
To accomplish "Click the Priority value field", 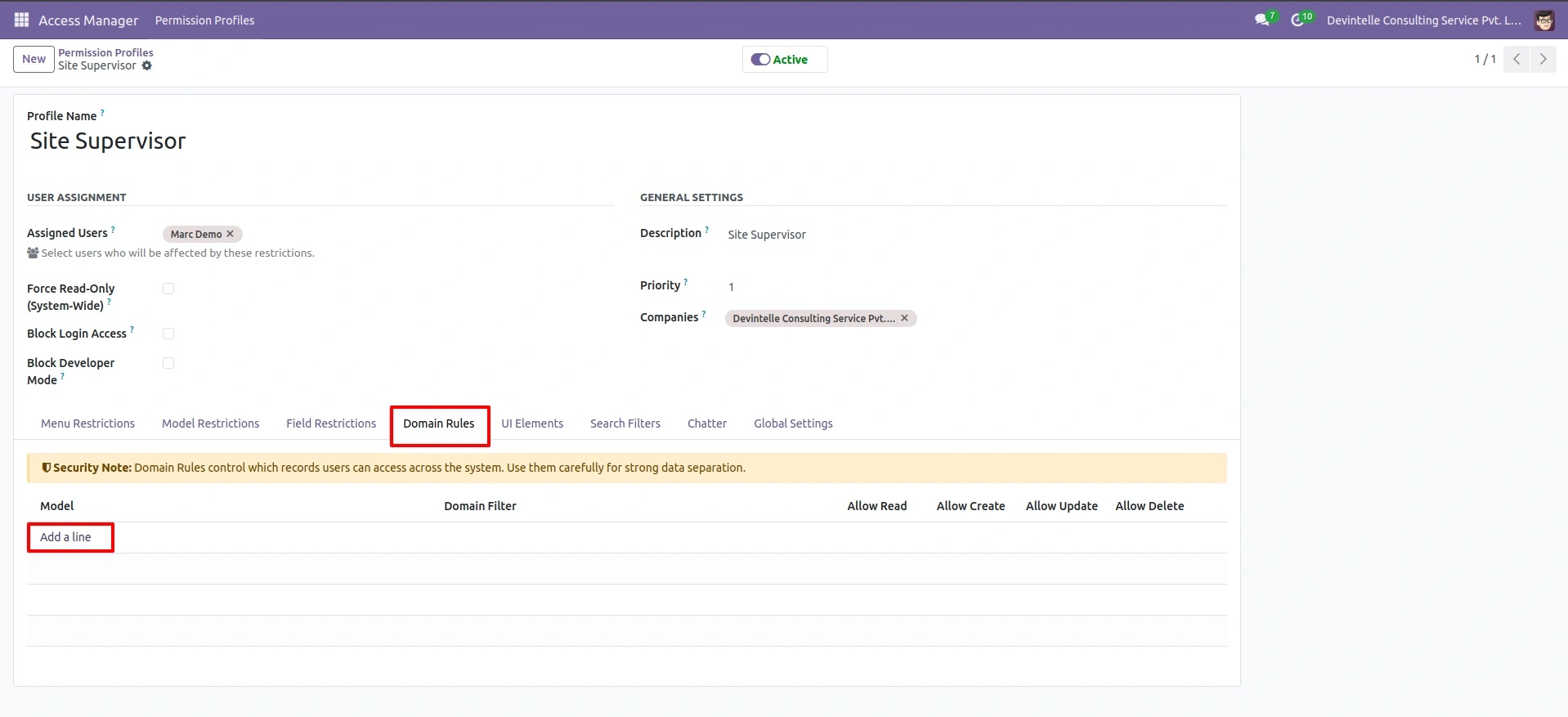I will [x=977, y=287].
